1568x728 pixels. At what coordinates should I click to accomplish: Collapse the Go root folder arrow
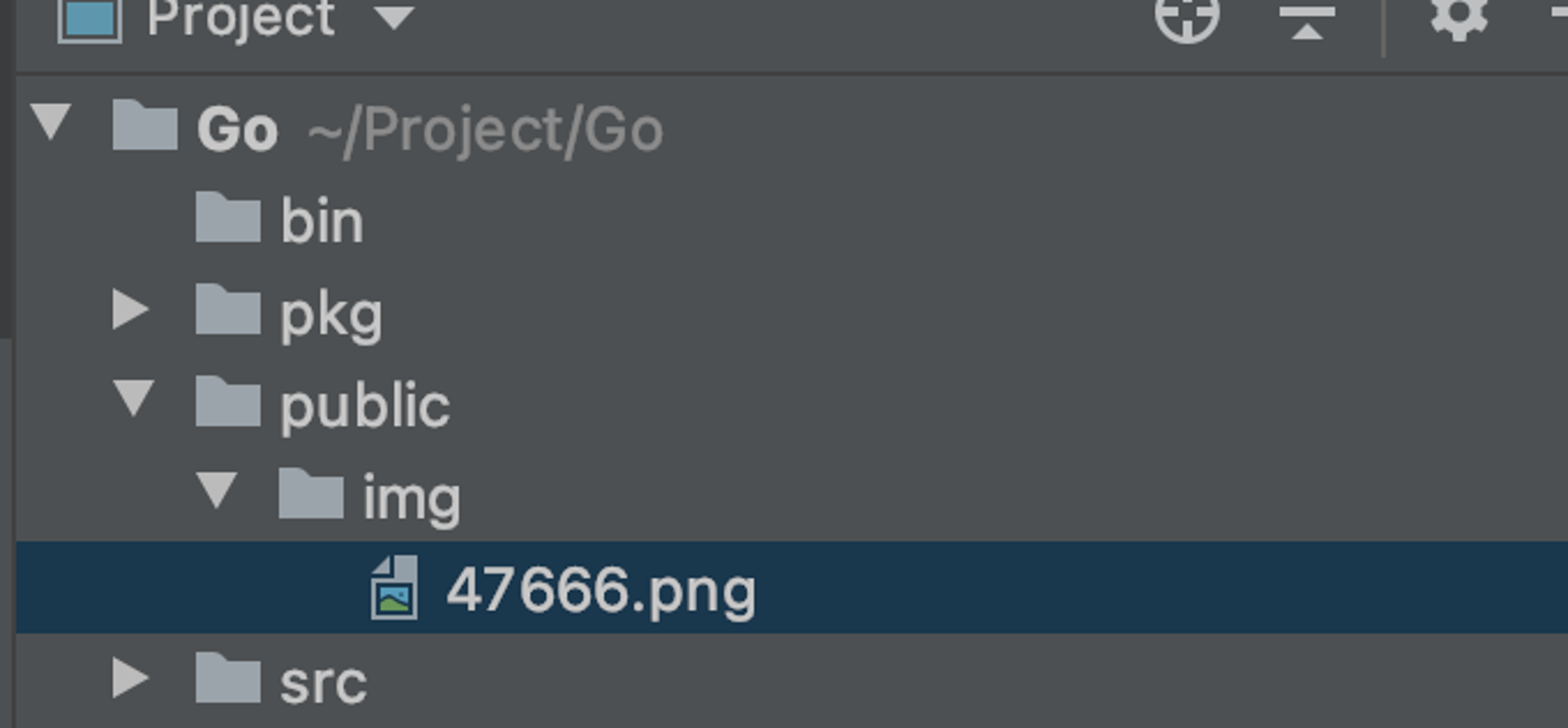tap(52, 122)
